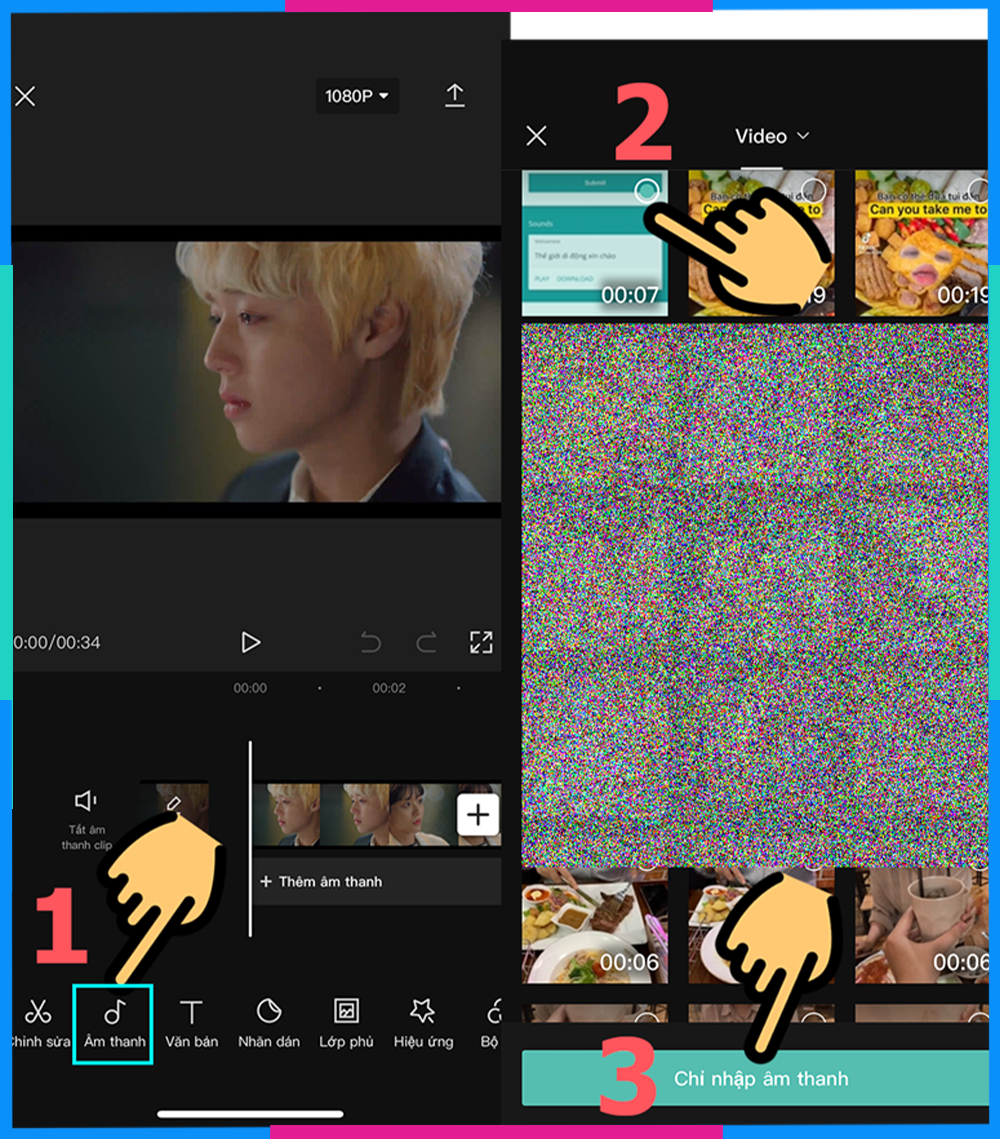The height and width of the screenshot is (1139, 1000).
Task: Open the 00:07 teal screen video thumbnail
Action: coord(594,243)
